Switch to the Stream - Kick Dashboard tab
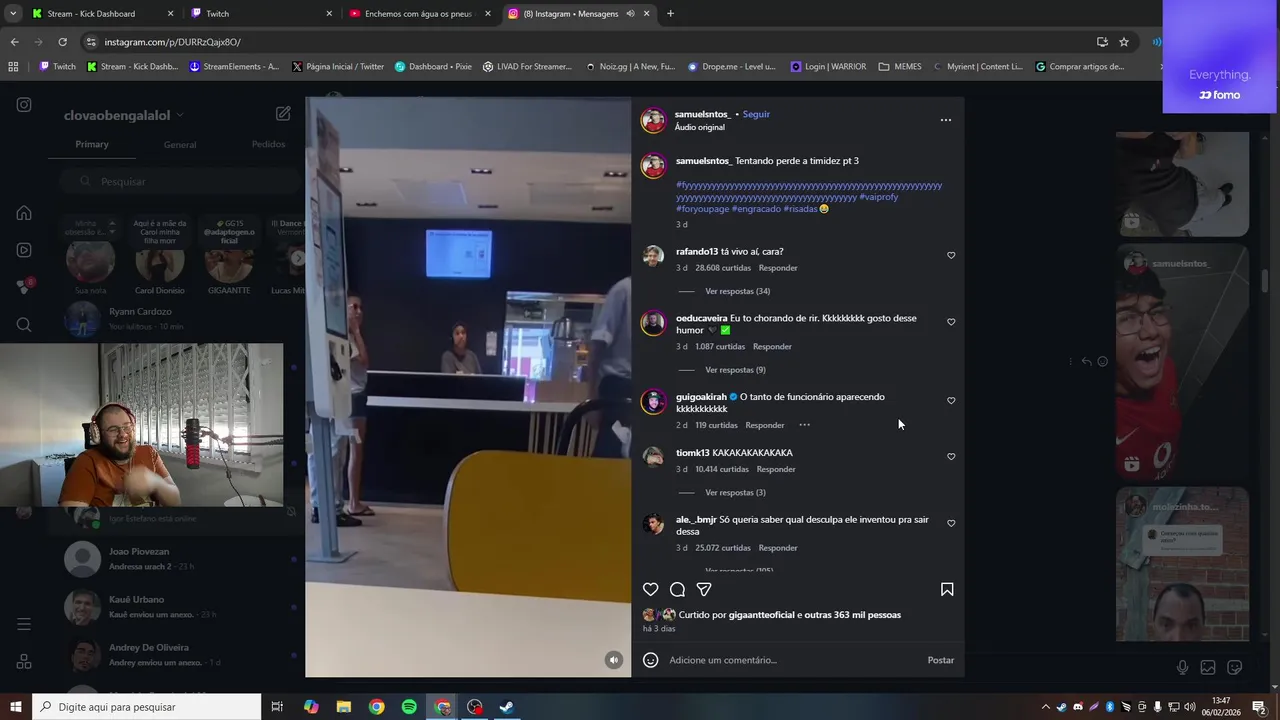Image resolution: width=1280 pixels, height=720 pixels. (x=103, y=13)
